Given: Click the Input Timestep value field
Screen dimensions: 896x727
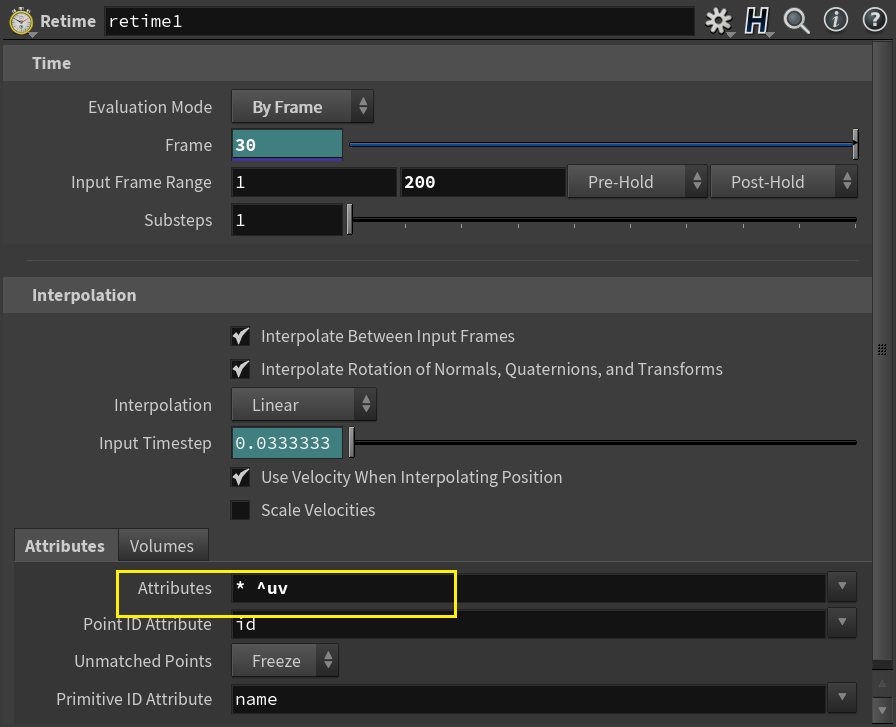Looking at the screenshot, I should (287, 443).
